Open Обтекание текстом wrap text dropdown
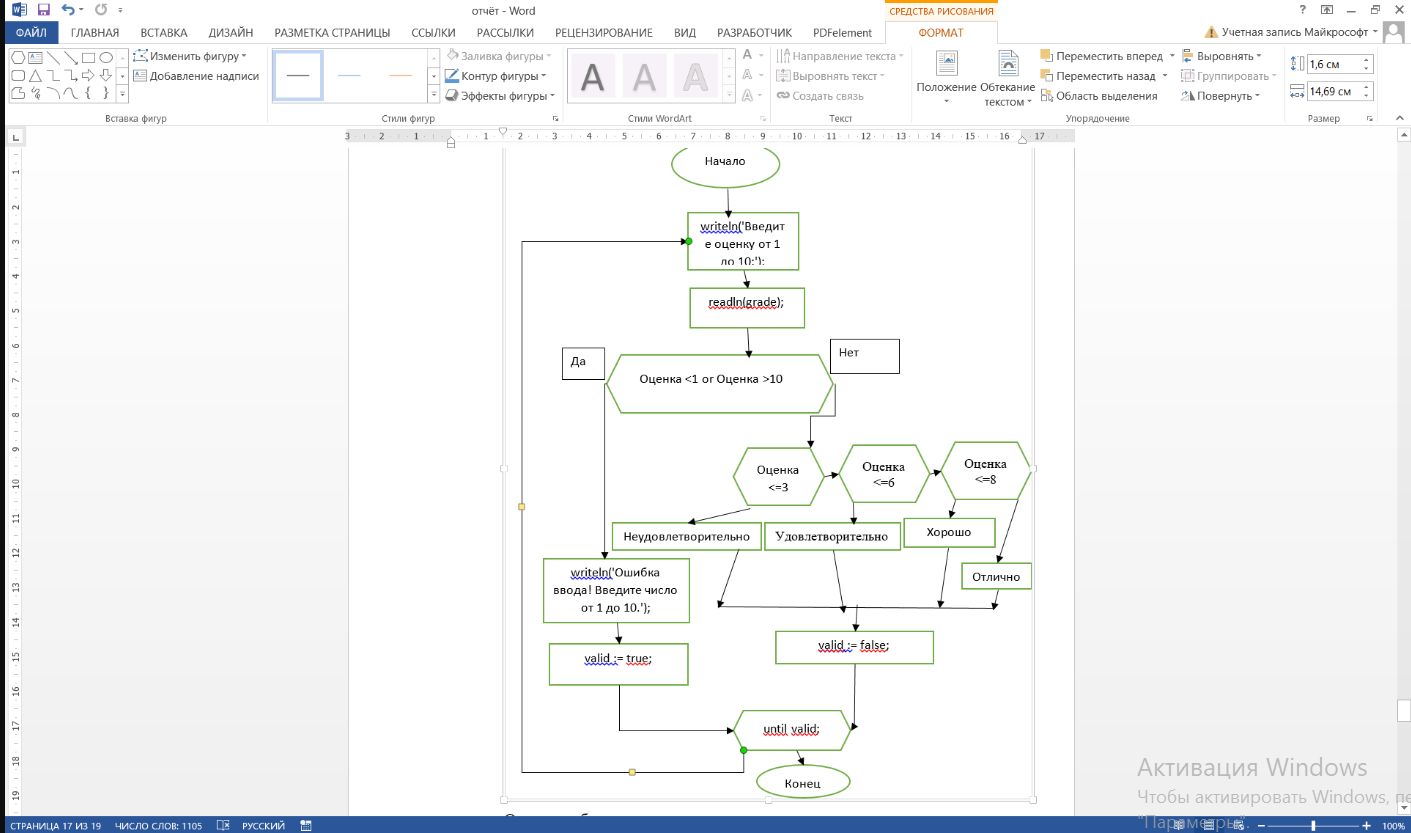The height and width of the screenshot is (833, 1411). pyautogui.click(x=1008, y=78)
